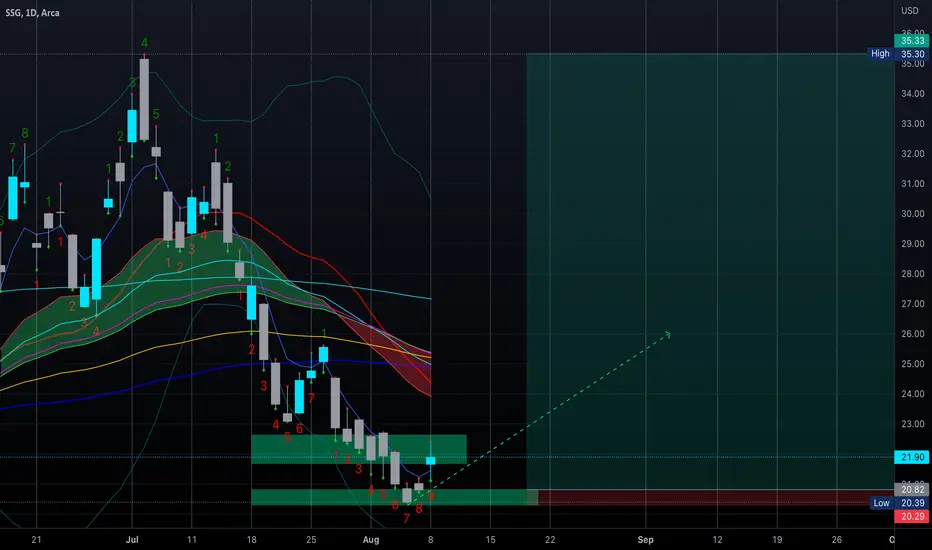Image resolution: width=932 pixels, height=550 pixels.
Task: Click the 25.00 price axis label
Action: tap(912, 364)
